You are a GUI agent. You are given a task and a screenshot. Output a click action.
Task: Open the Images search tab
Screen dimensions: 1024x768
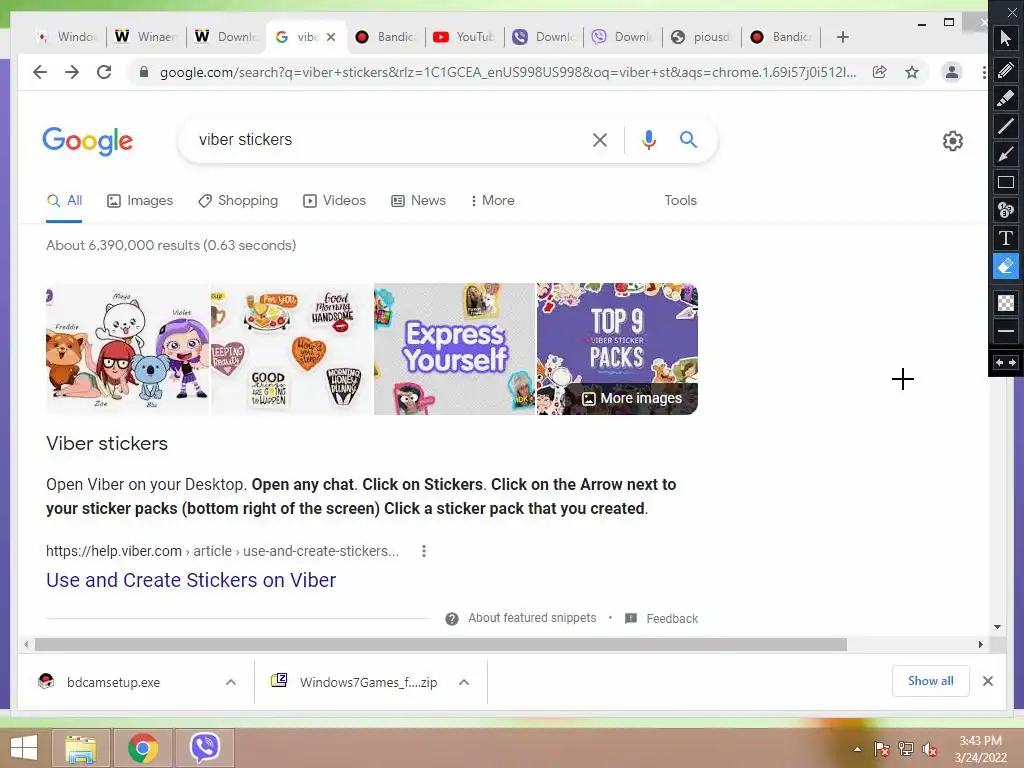click(140, 200)
